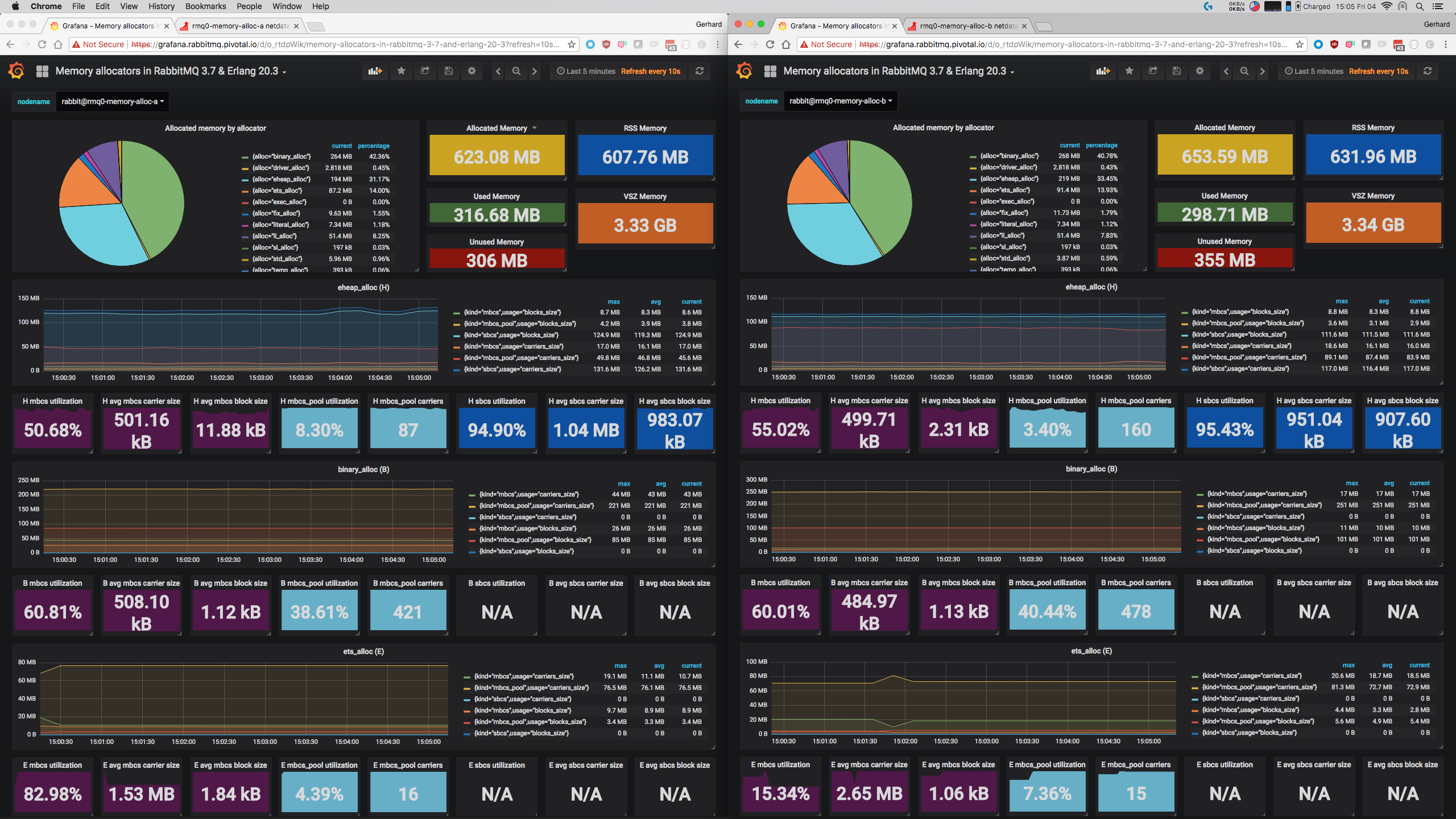Toggle ll_alloc series in right pie legend
This screenshot has width=1456, height=819.
point(1002,235)
